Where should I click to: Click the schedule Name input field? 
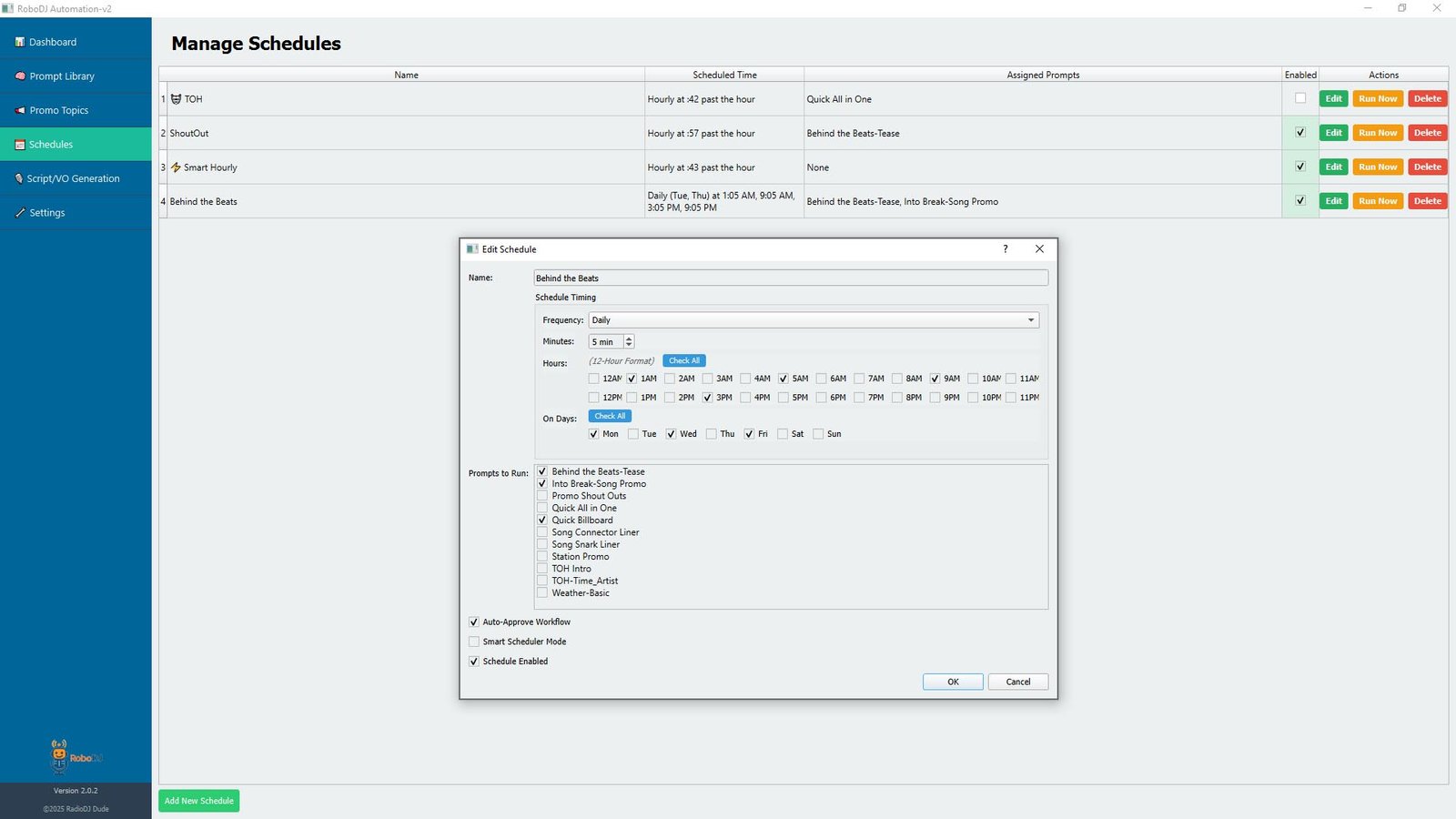(790, 278)
